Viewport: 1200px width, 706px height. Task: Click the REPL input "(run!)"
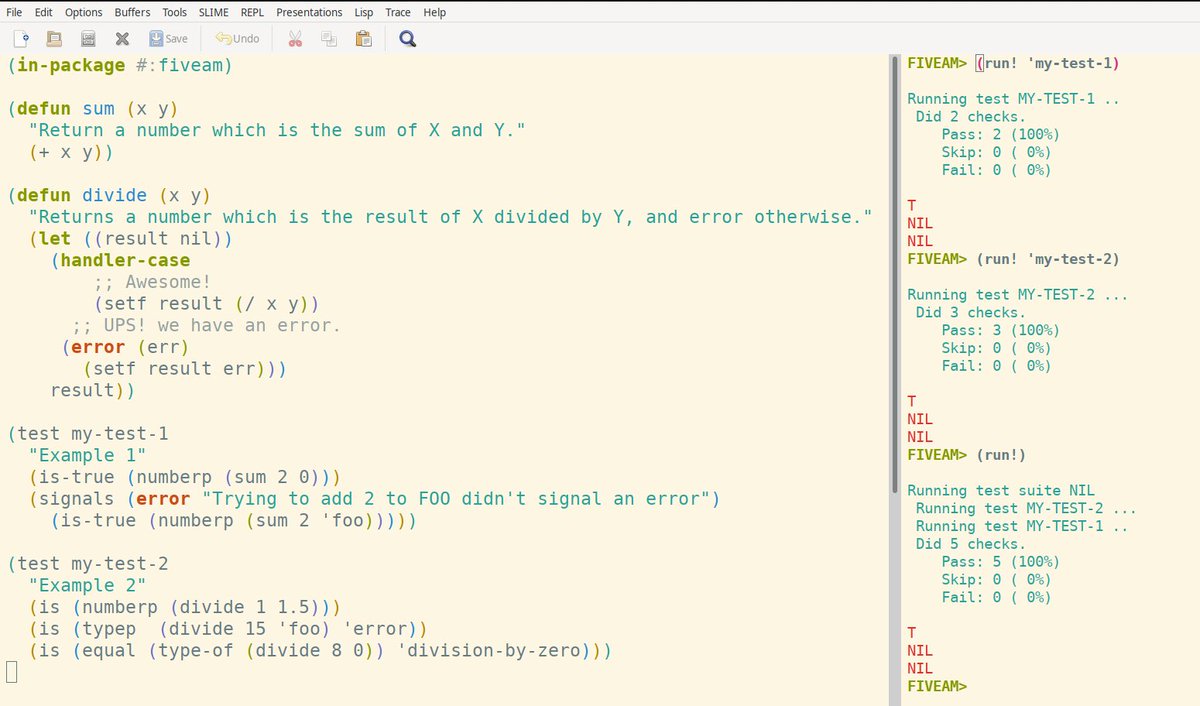point(1001,455)
